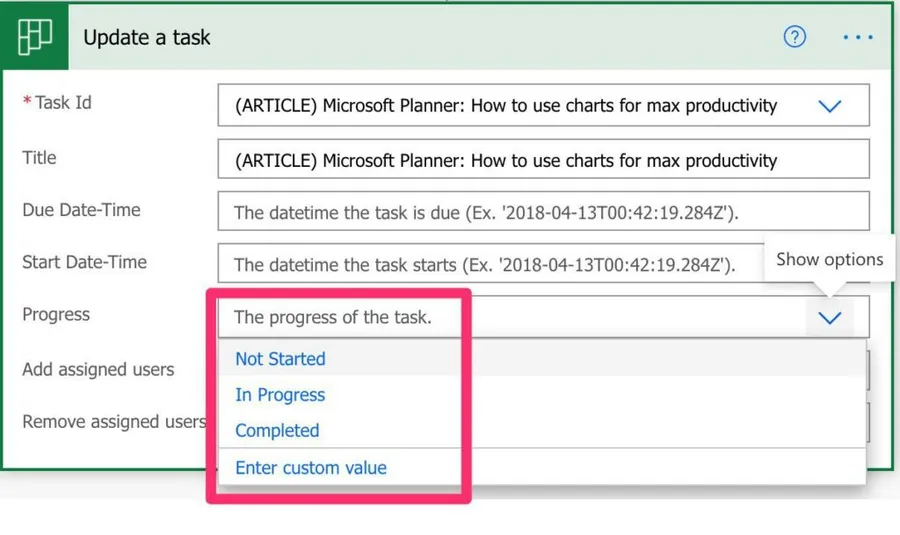Select the In Progress option

point(280,395)
